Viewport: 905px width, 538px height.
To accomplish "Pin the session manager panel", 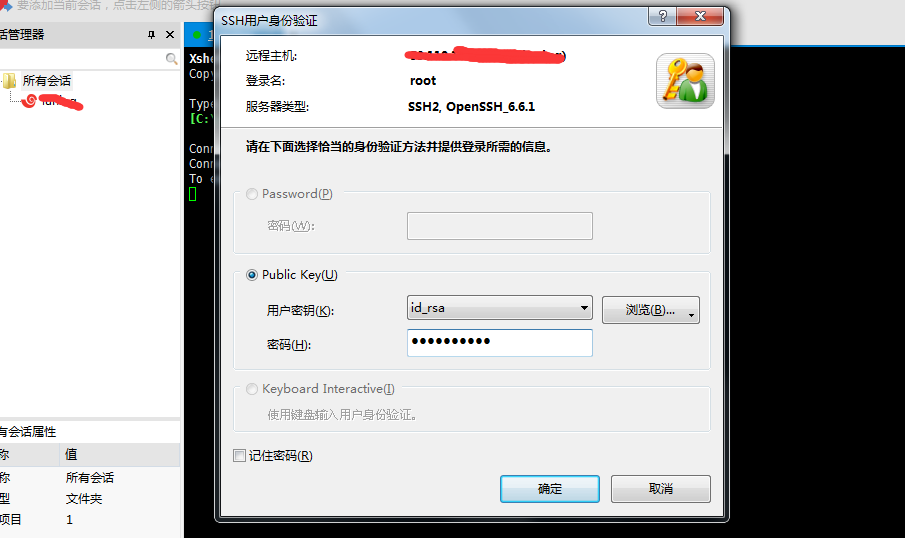I will (151, 35).
